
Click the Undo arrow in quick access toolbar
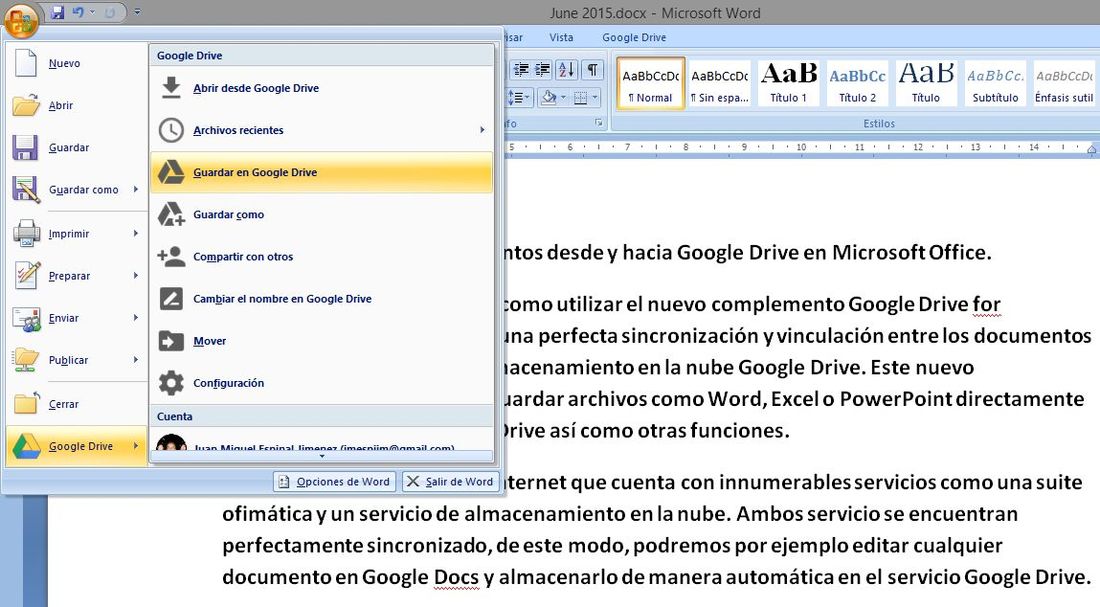click(78, 12)
